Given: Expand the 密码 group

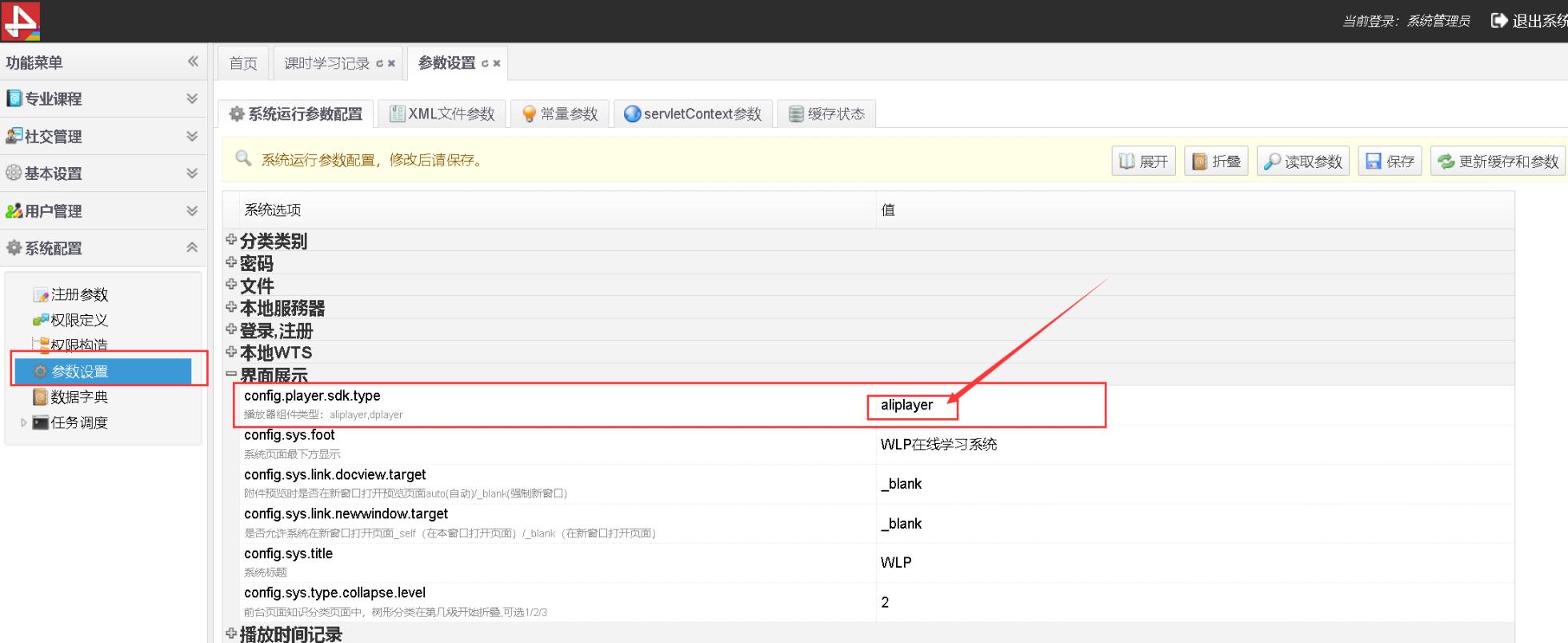Looking at the screenshot, I should click(x=231, y=262).
